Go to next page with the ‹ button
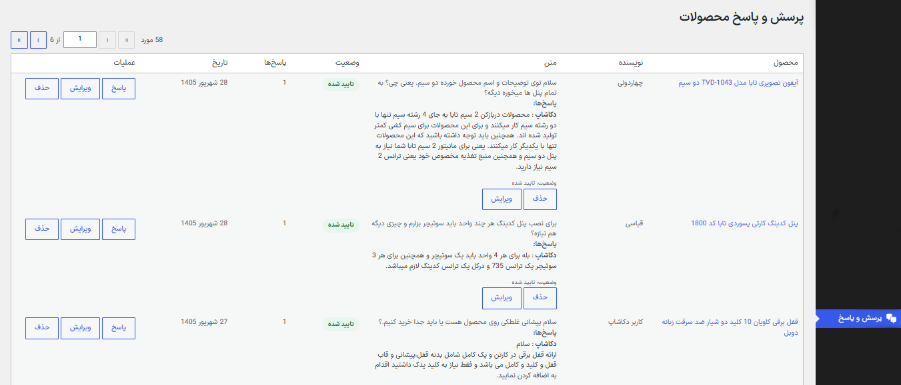 38,40
